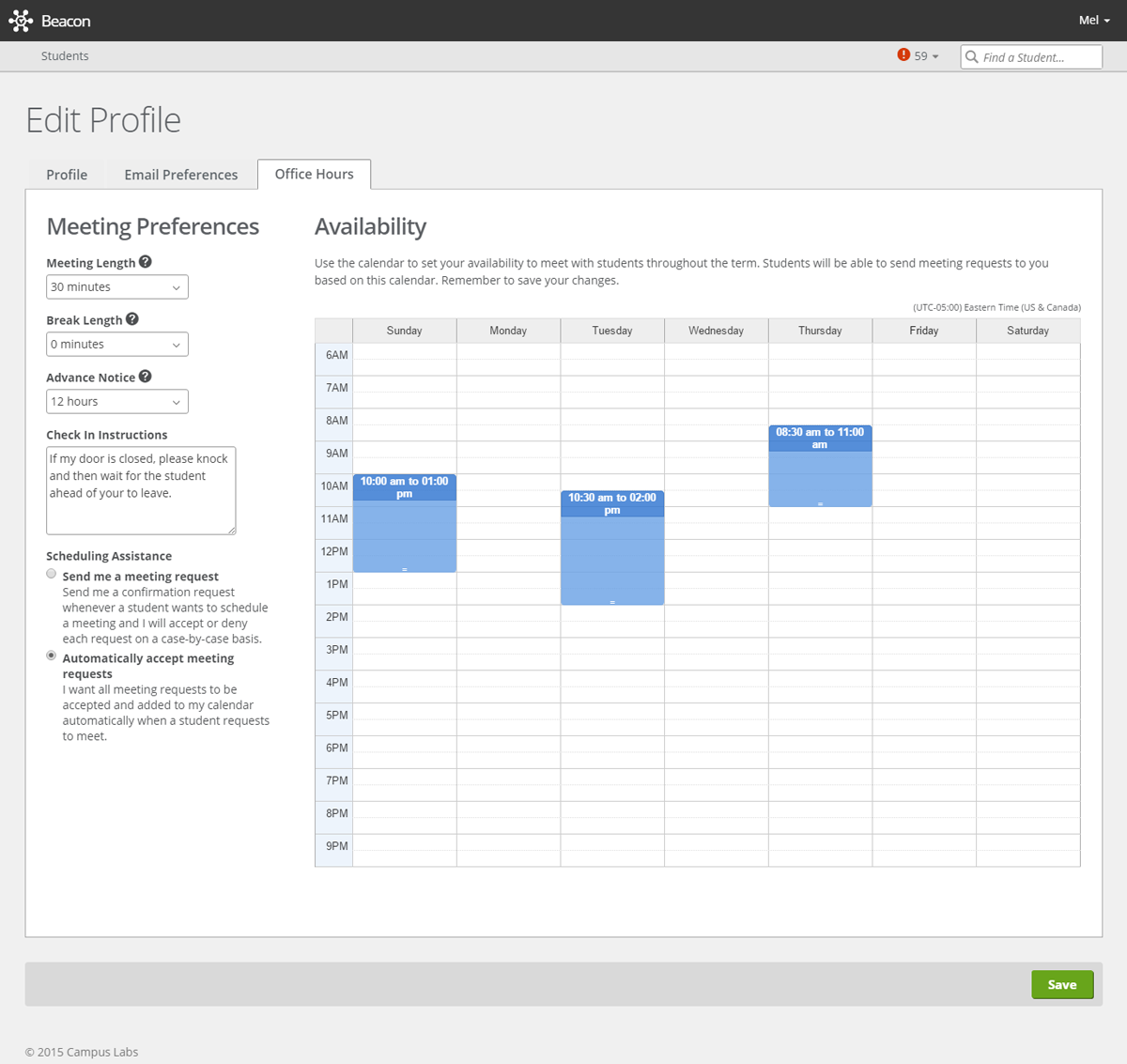Open the Advance Notice help icon
The height and width of the screenshot is (1064, 1127).
(x=145, y=376)
